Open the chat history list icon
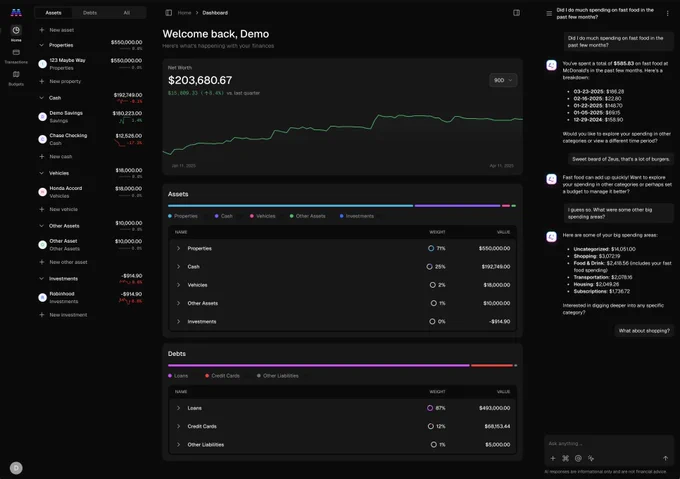Image resolution: width=680 pixels, height=479 pixels. [x=549, y=13]
